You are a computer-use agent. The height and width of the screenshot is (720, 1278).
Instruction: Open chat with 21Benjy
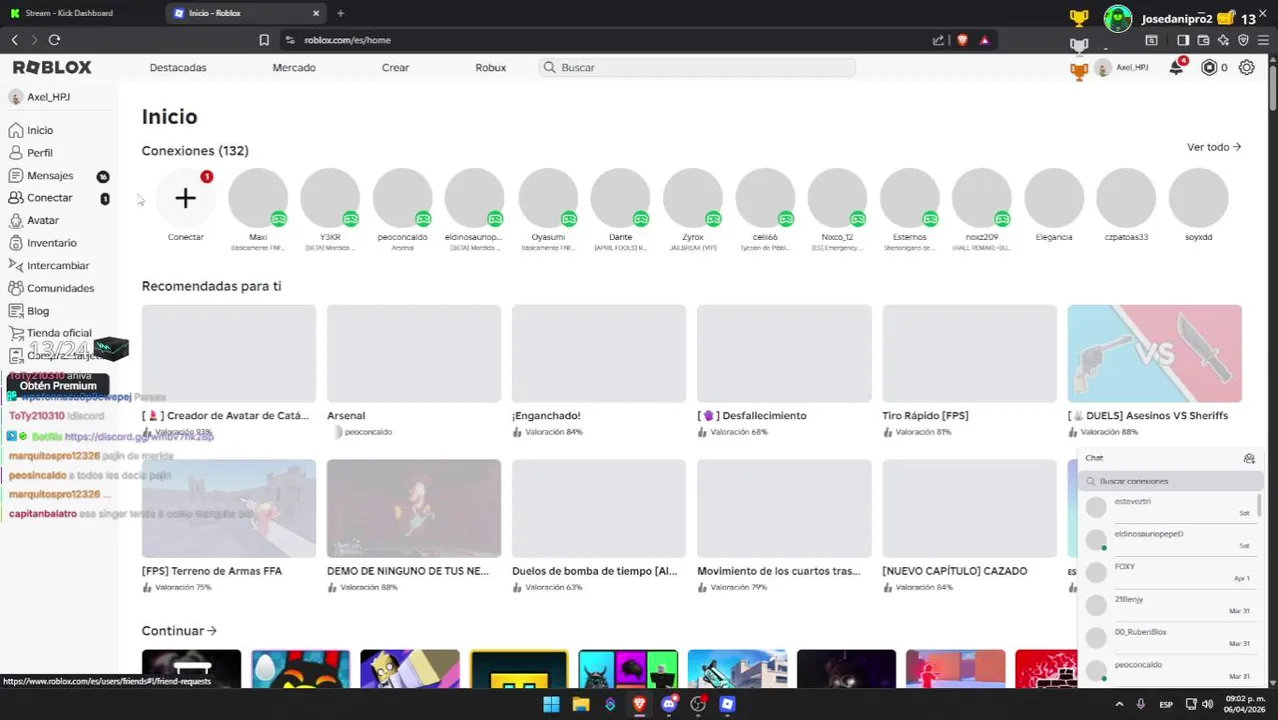tap(1171, 605)
